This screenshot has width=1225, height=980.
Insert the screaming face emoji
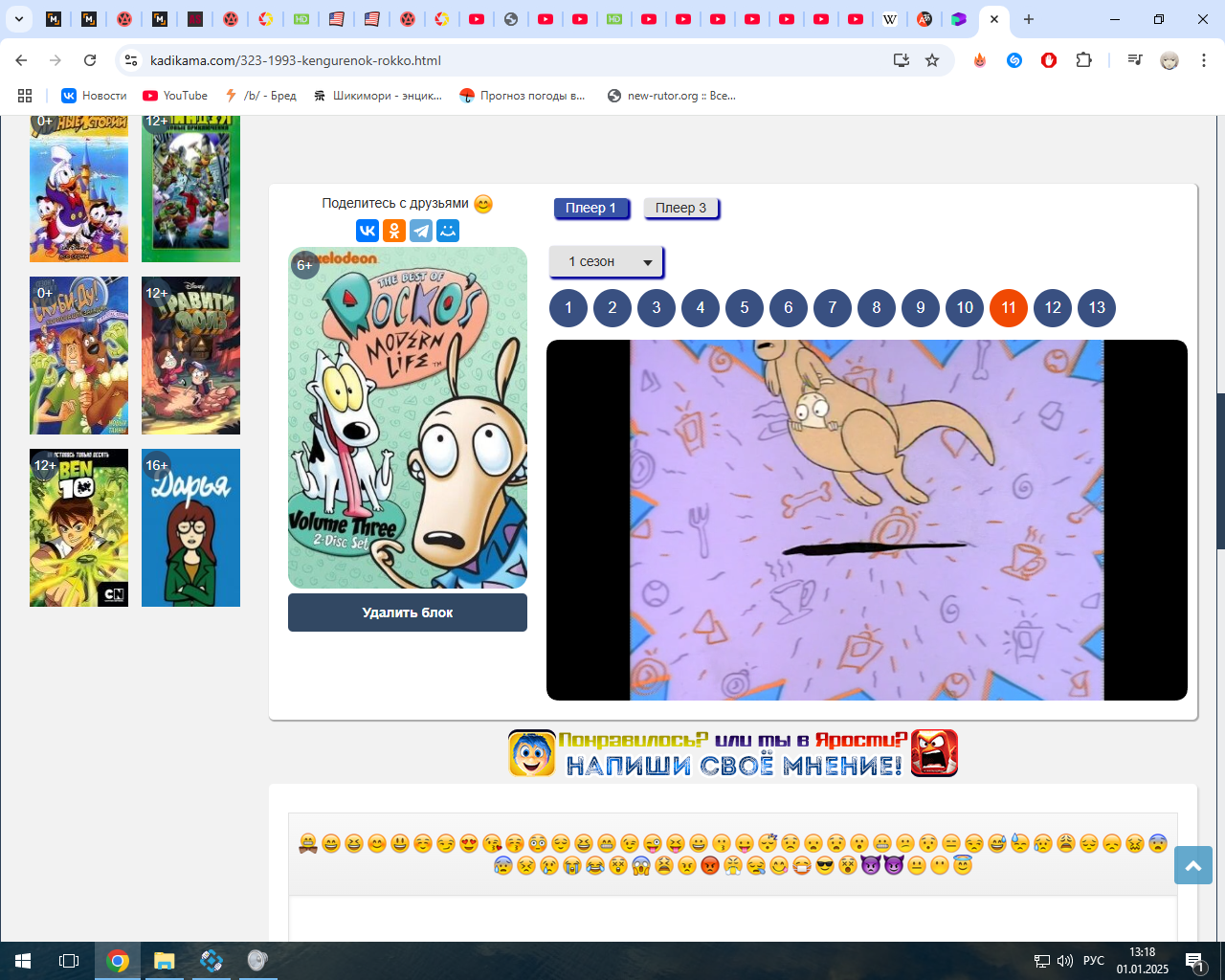pyautogui.click(x=641, y=866)
